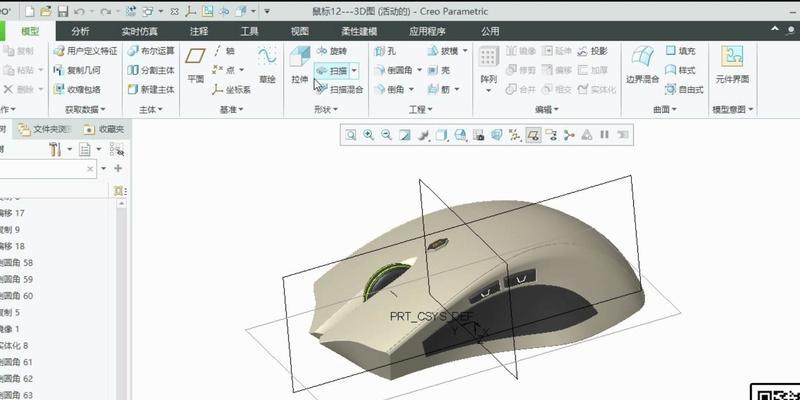Select the 平面 (Plane) datum tool

(x=195, y=66)
